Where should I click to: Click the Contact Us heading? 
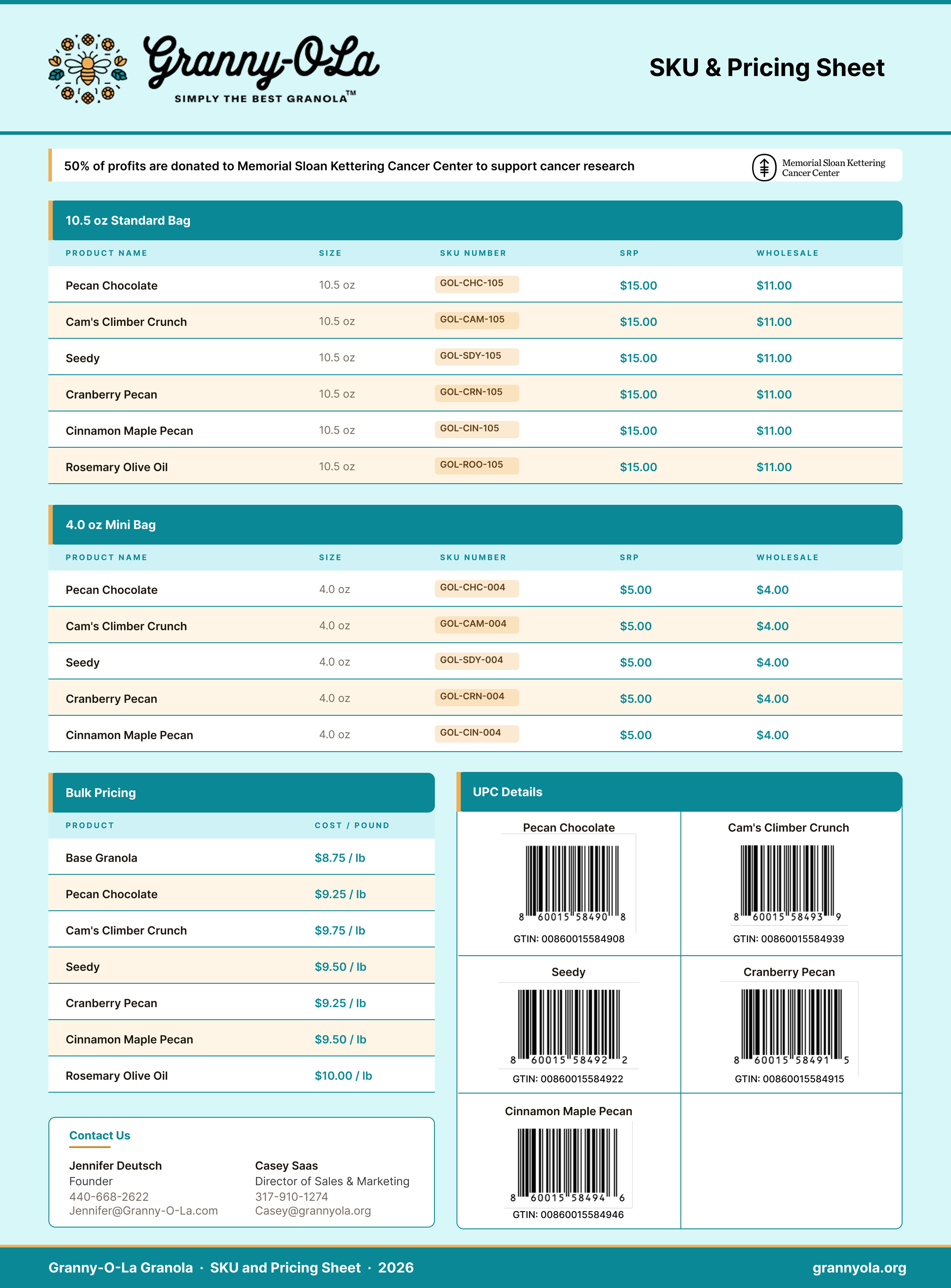pyautogui.click(x=100, y=1135)
